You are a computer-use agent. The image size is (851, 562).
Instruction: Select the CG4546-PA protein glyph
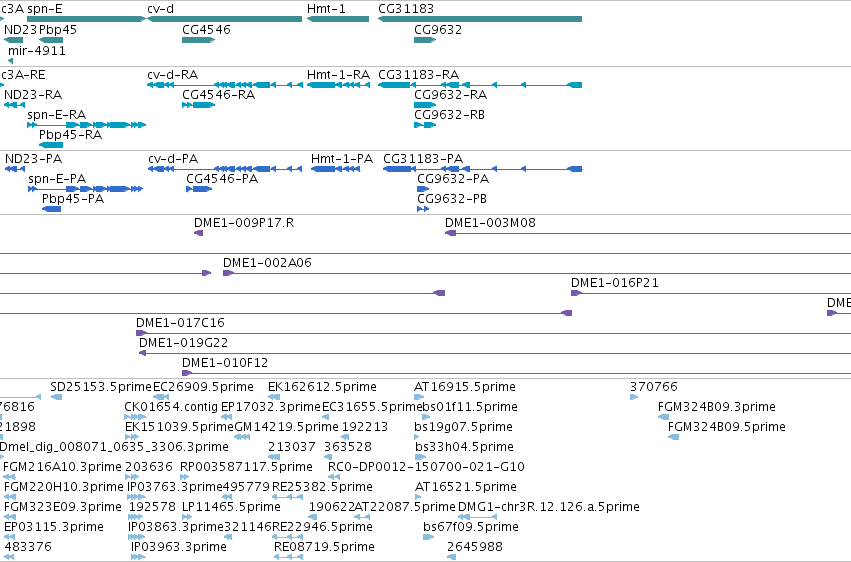[x=199, y=189]
